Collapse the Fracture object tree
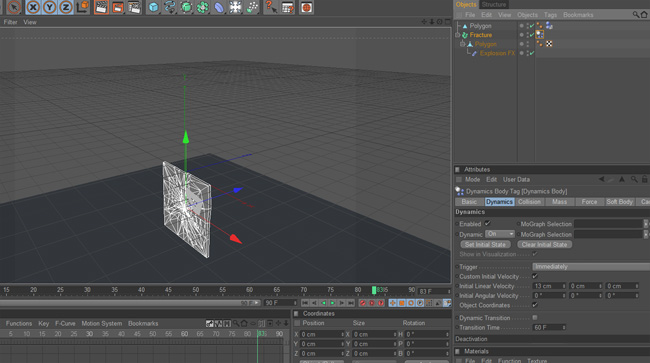 point(458,35)
